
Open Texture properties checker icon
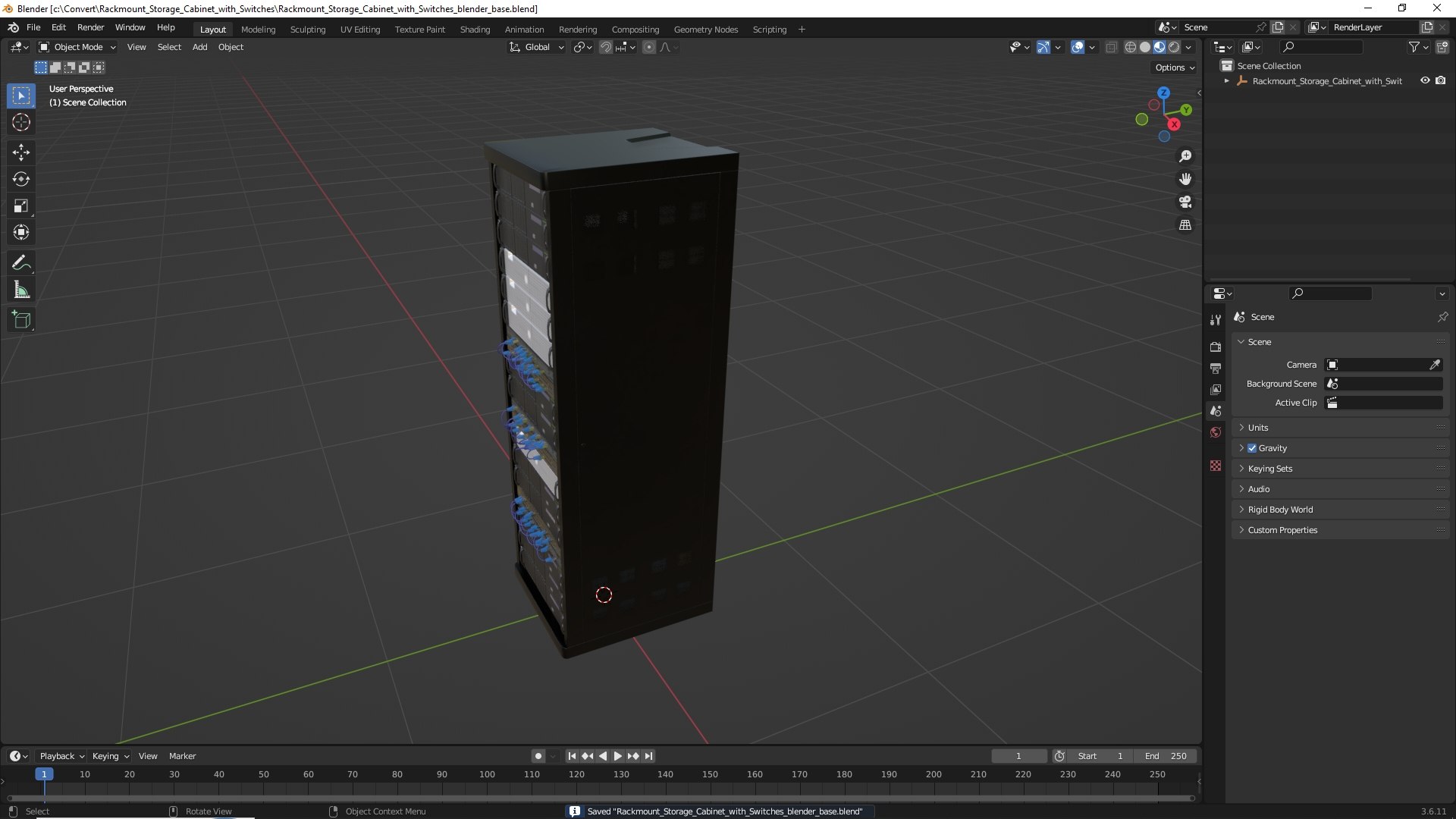point(1216,466)
